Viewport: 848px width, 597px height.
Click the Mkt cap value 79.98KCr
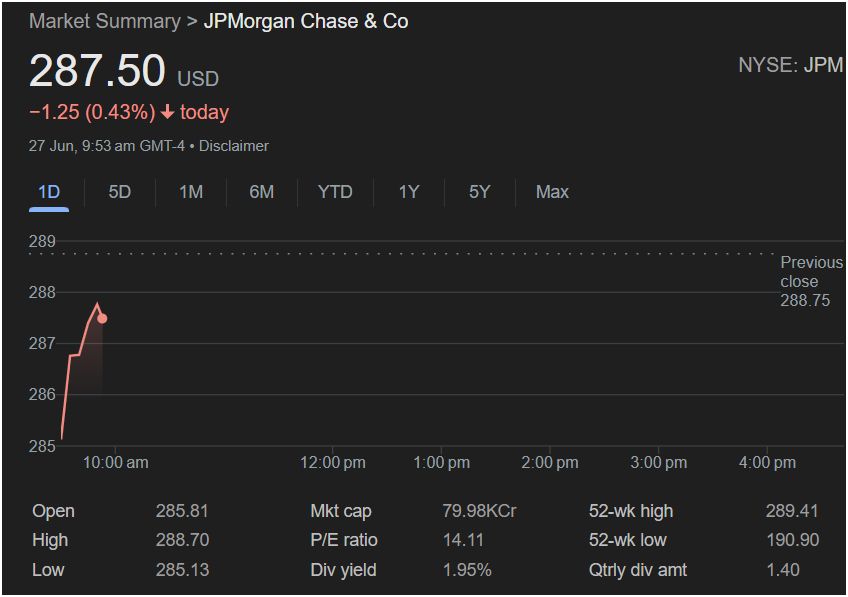(479, 511)
